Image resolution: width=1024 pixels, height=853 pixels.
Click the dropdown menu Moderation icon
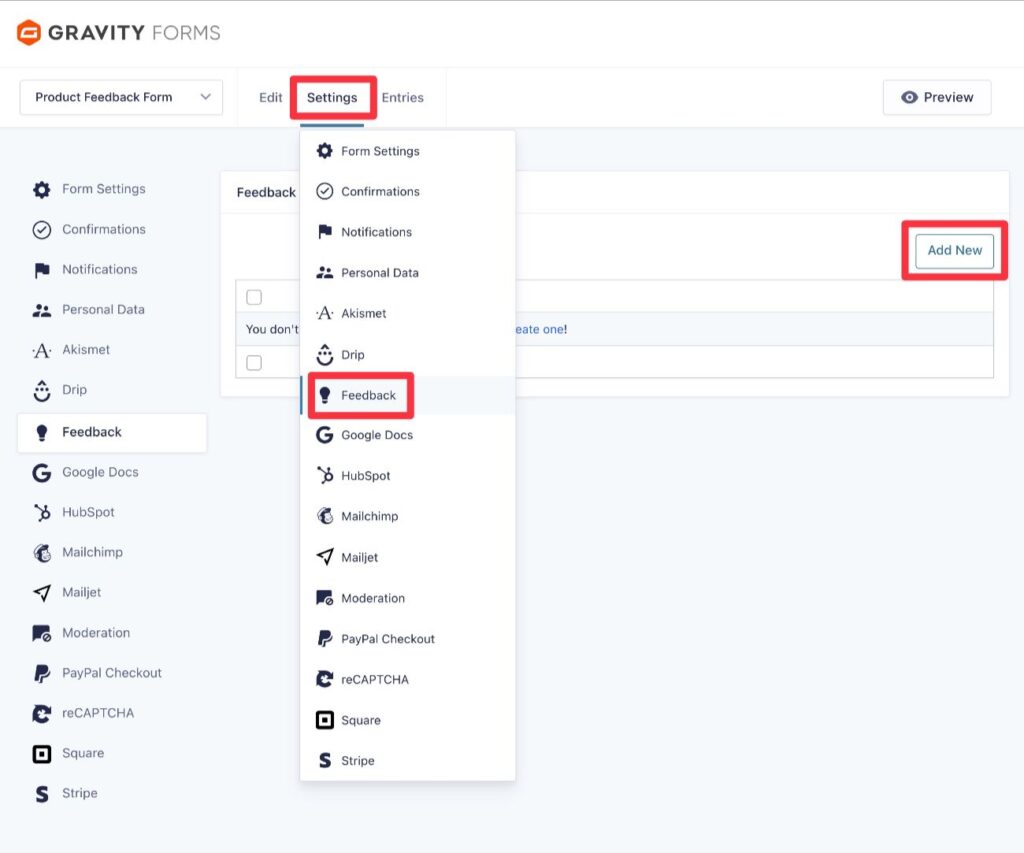[x=325, y=598]
